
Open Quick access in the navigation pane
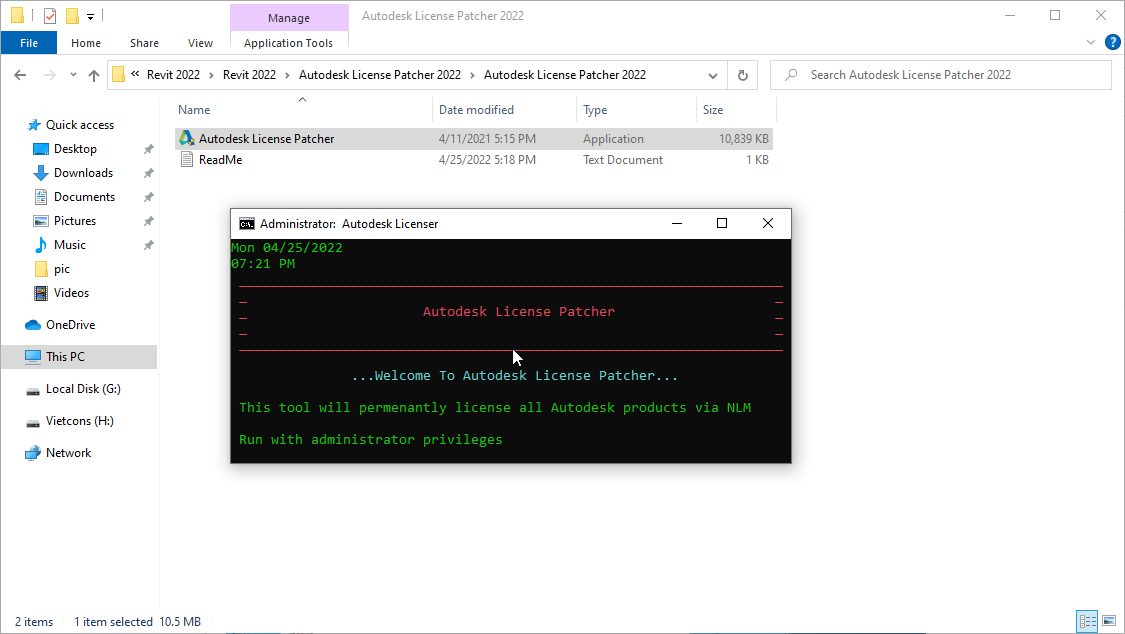[80, 125]
